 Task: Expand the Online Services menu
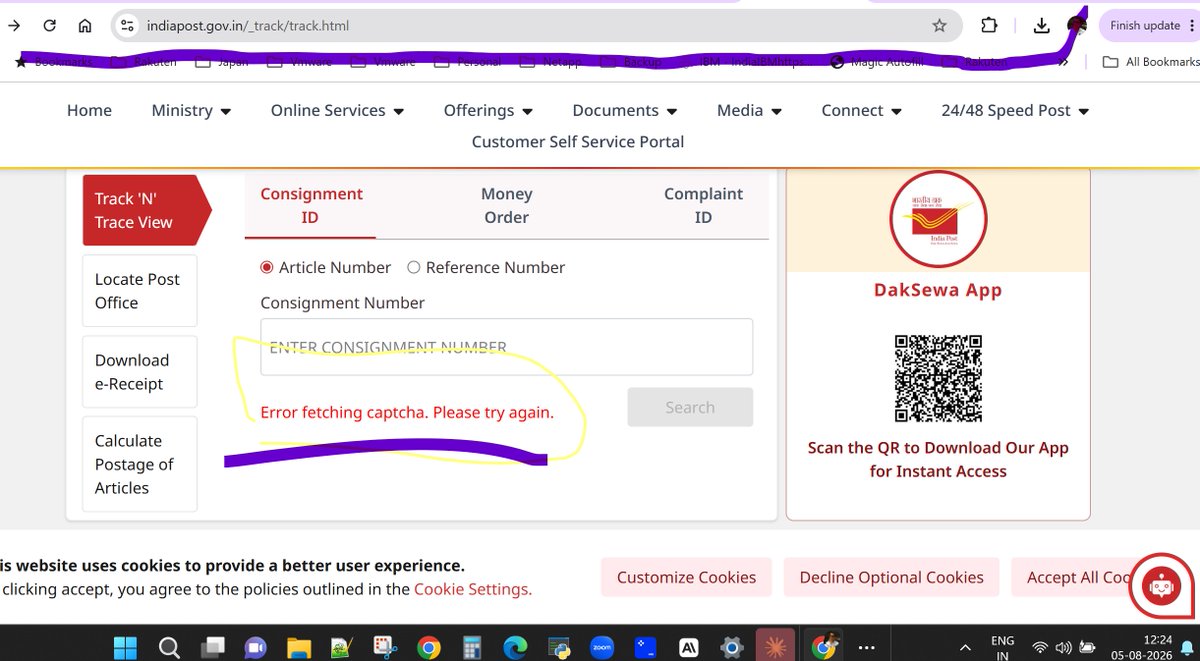(337, 111)
